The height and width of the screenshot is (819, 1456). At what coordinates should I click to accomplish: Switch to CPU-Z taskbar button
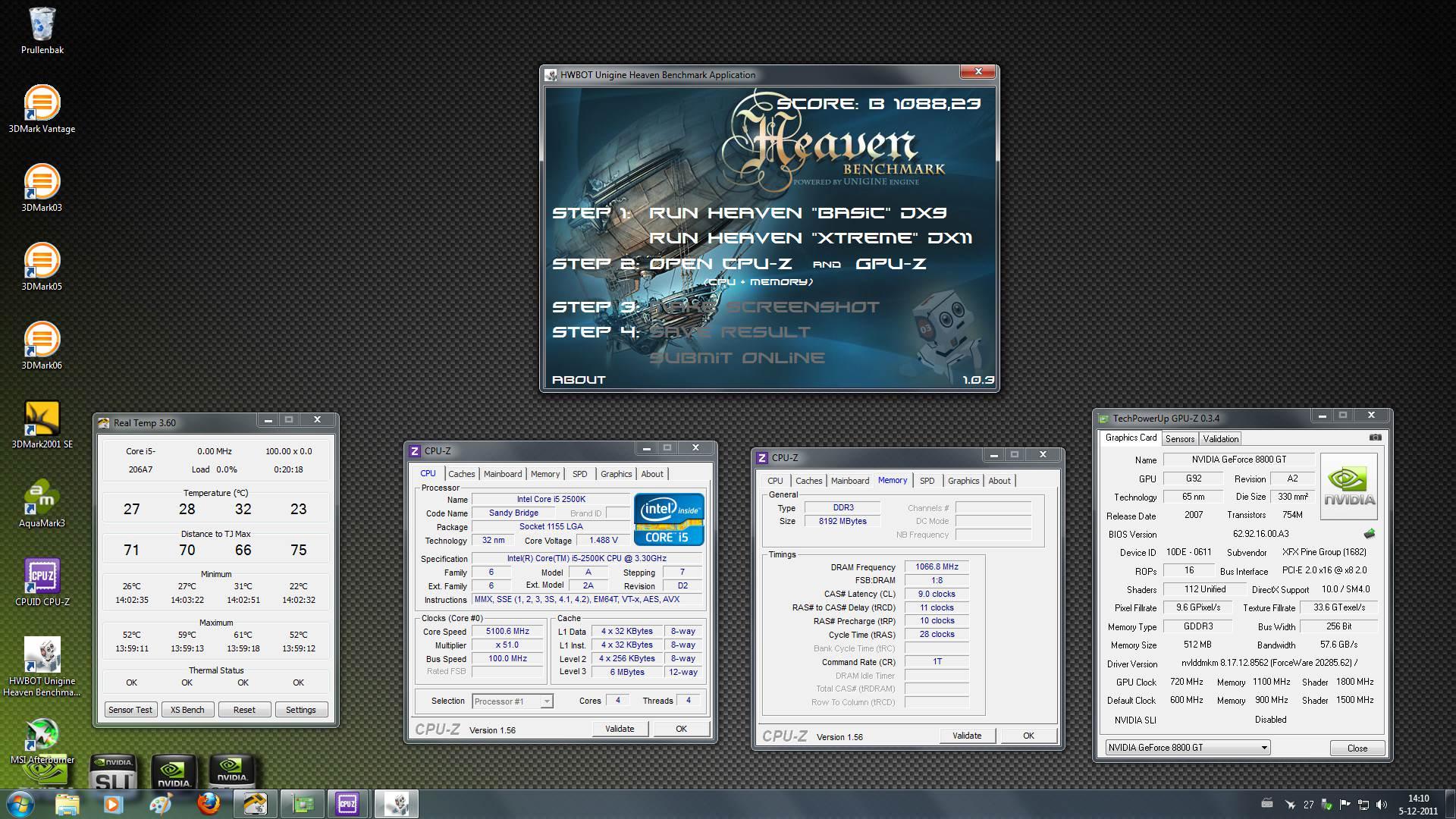click(x=348, y=804)
